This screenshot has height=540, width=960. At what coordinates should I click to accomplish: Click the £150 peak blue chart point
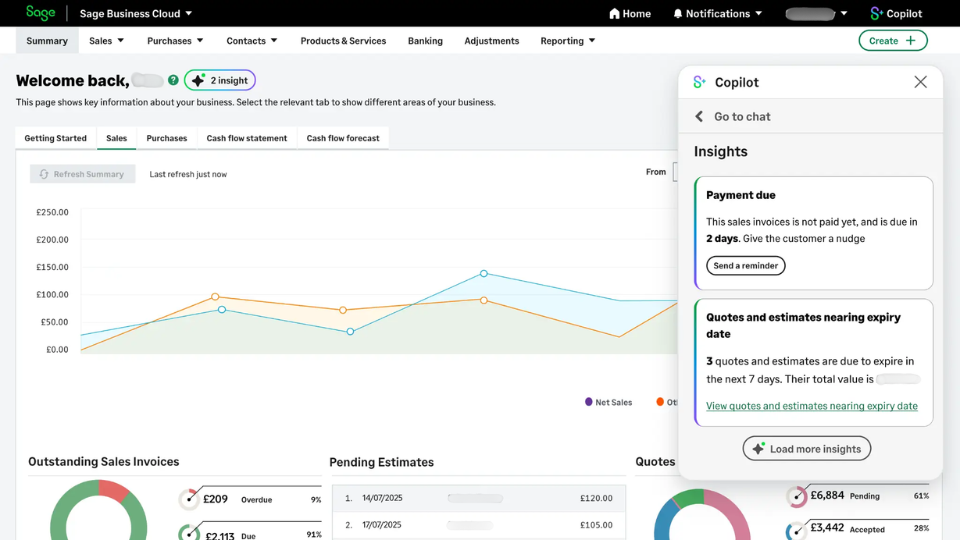coord(484,274)
